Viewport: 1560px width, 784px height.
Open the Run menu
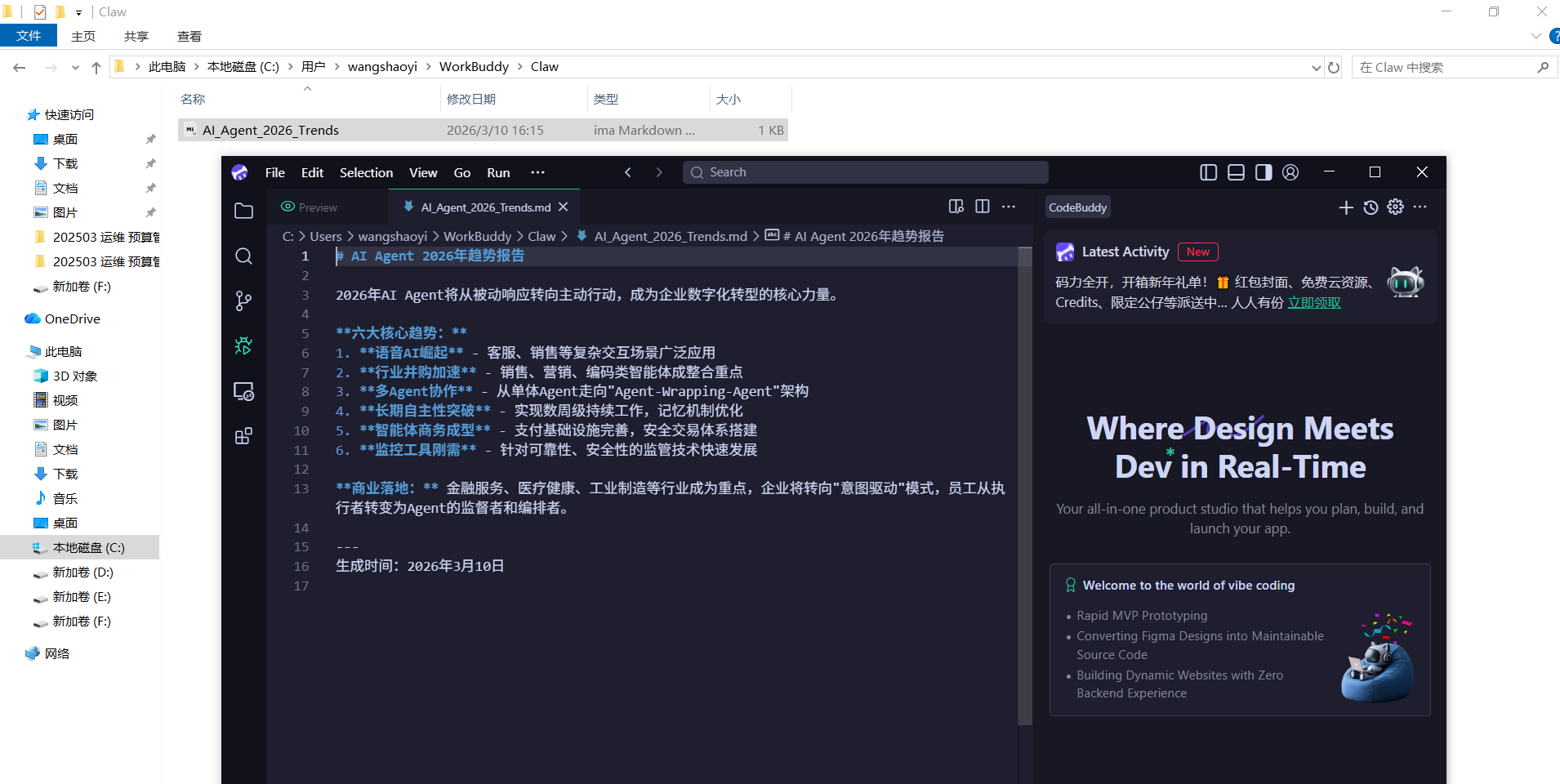tap(498, 172)
